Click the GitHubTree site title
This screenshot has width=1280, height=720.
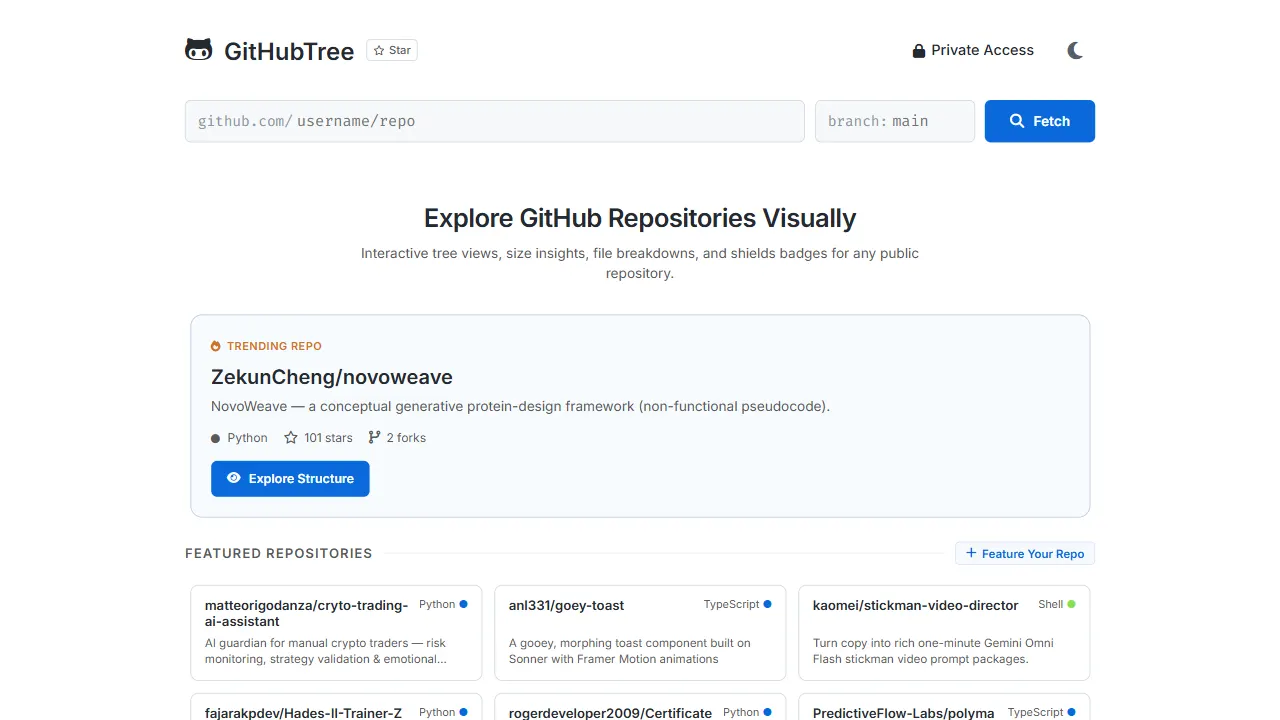[x=289, y=51]
